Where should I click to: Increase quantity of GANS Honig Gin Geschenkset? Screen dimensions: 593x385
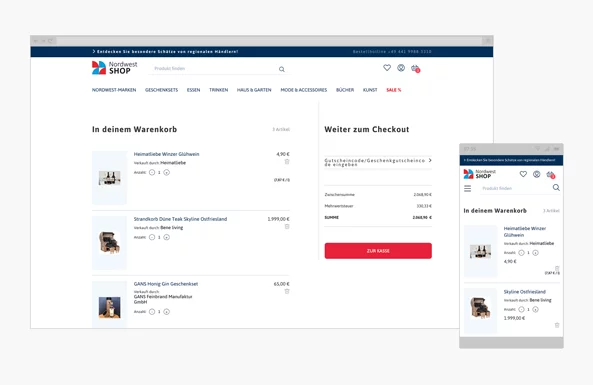point(166,312)
